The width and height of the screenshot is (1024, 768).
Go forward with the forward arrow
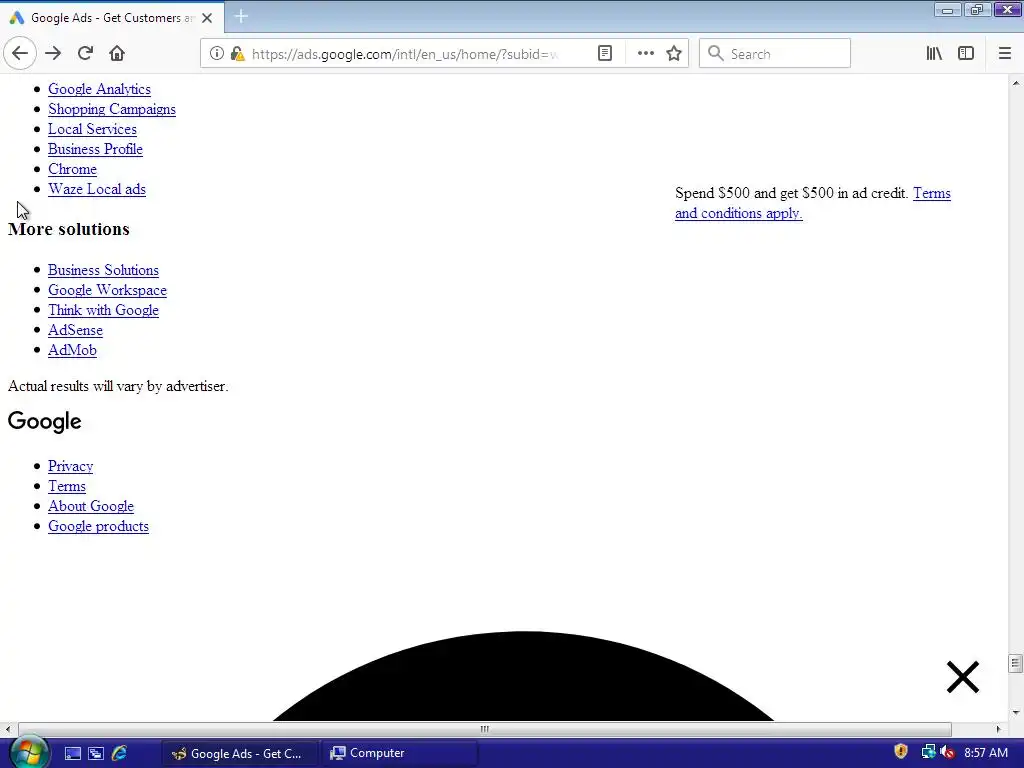53,54
